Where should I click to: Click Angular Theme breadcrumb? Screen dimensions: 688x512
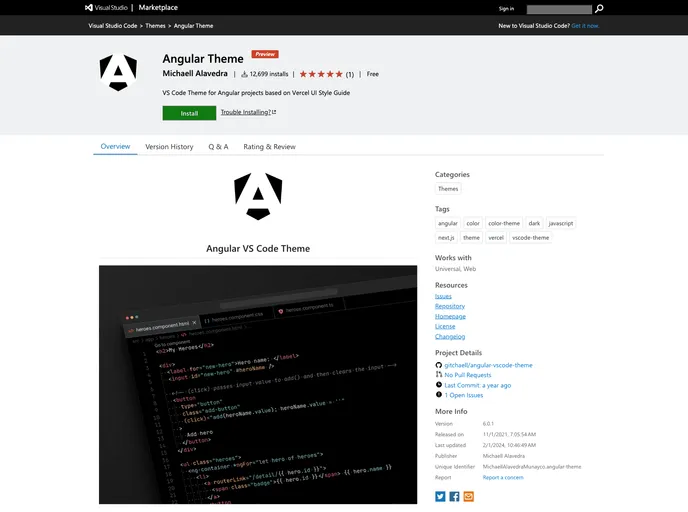194,26
